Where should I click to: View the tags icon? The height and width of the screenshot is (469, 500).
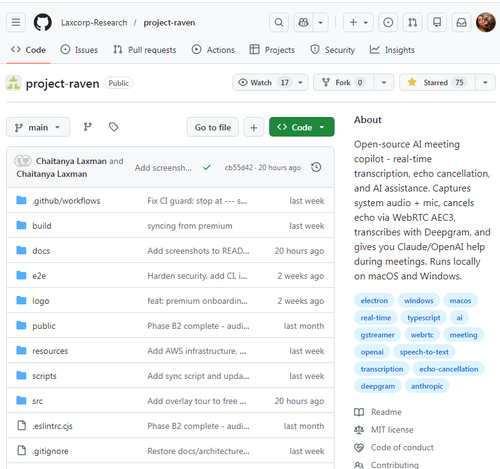coord(114,127)
